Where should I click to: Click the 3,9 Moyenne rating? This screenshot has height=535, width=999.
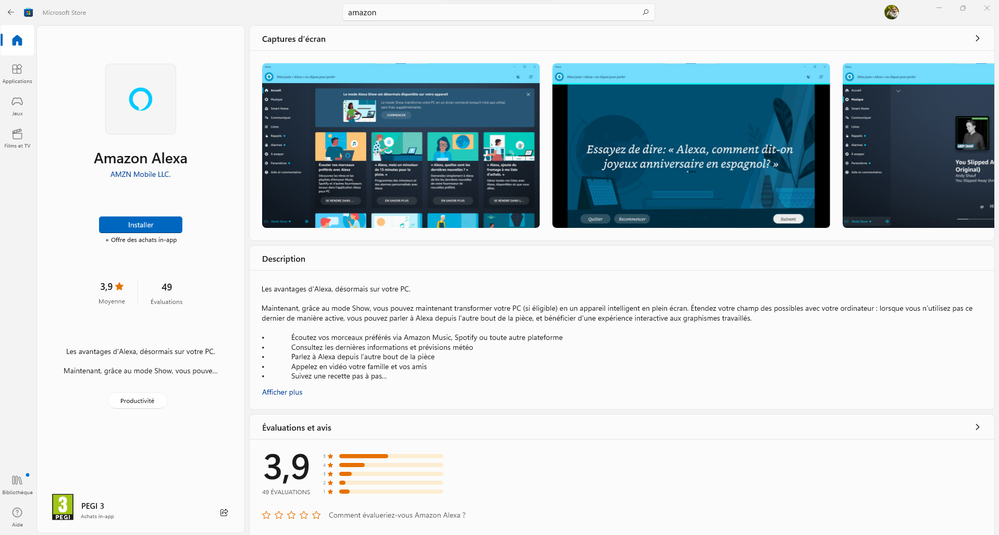(111, 293)
